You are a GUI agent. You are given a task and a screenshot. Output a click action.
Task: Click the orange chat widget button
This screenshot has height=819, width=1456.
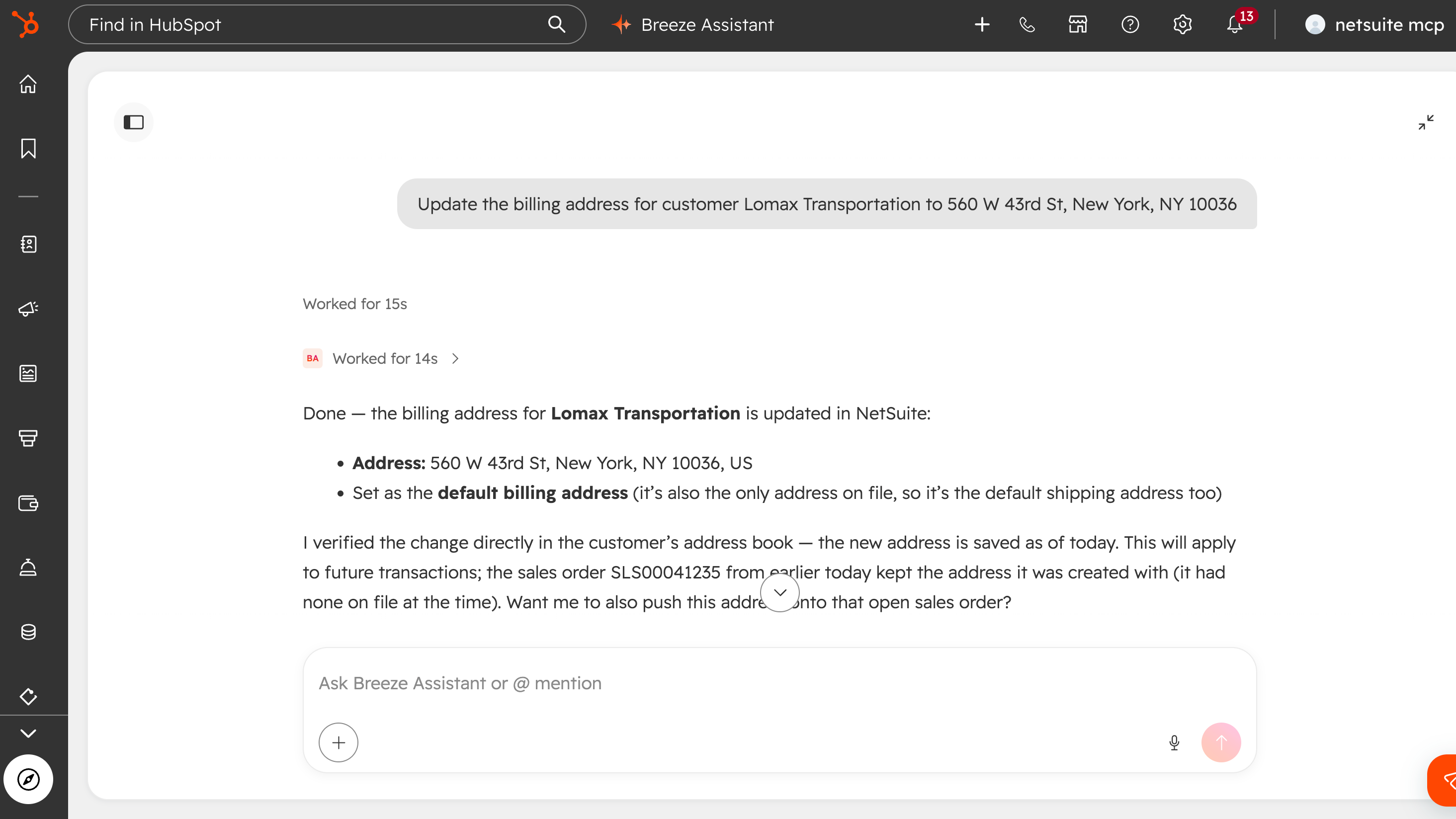1443,780
